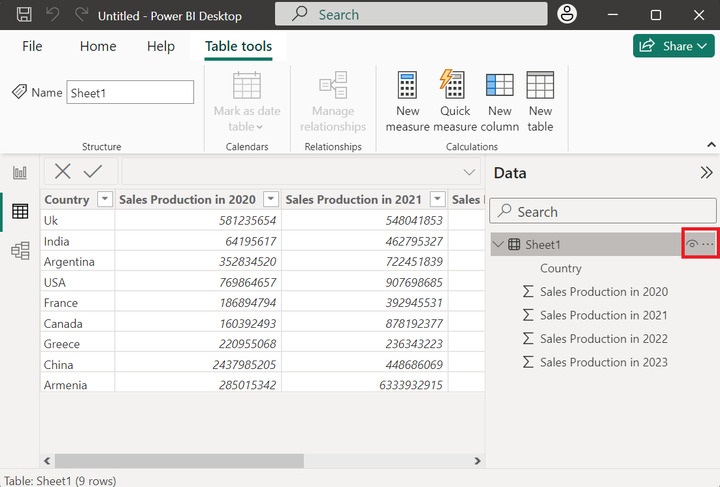Switch to Report view in left sidebar
Viewport: 720px width, 487px height.
19,172
